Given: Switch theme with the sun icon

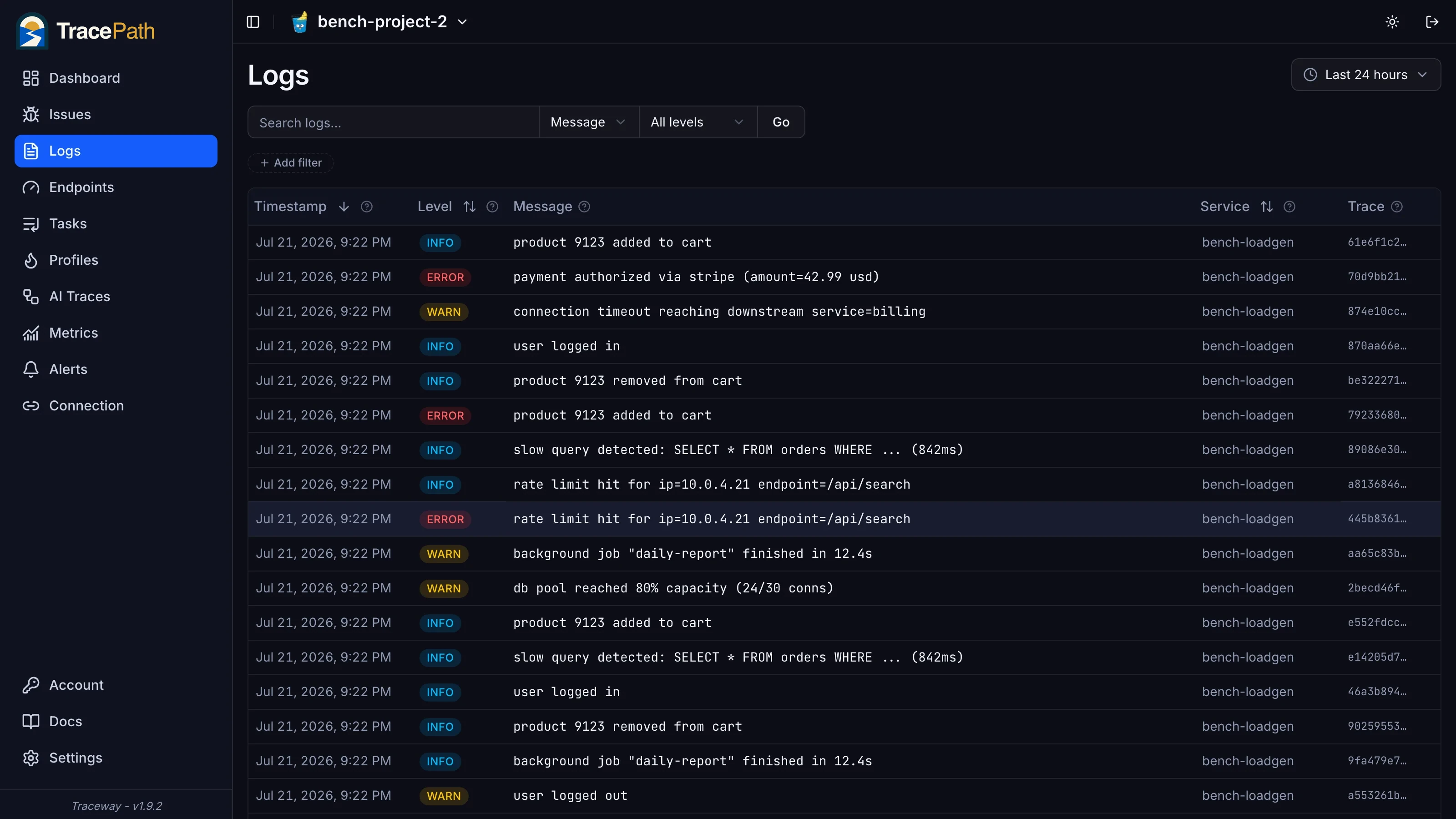Looking at the screenshot, I should (1392, 21).
